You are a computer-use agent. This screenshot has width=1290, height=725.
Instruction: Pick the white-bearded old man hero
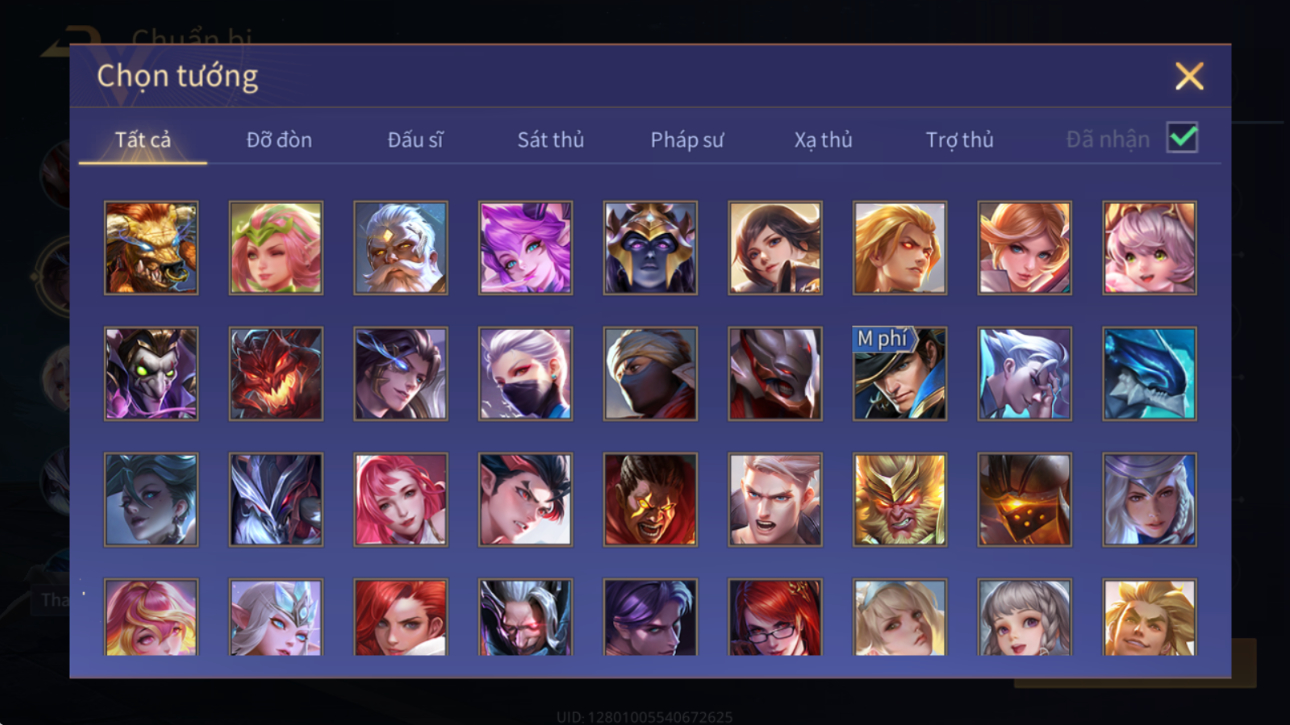[x=400, y=248]
